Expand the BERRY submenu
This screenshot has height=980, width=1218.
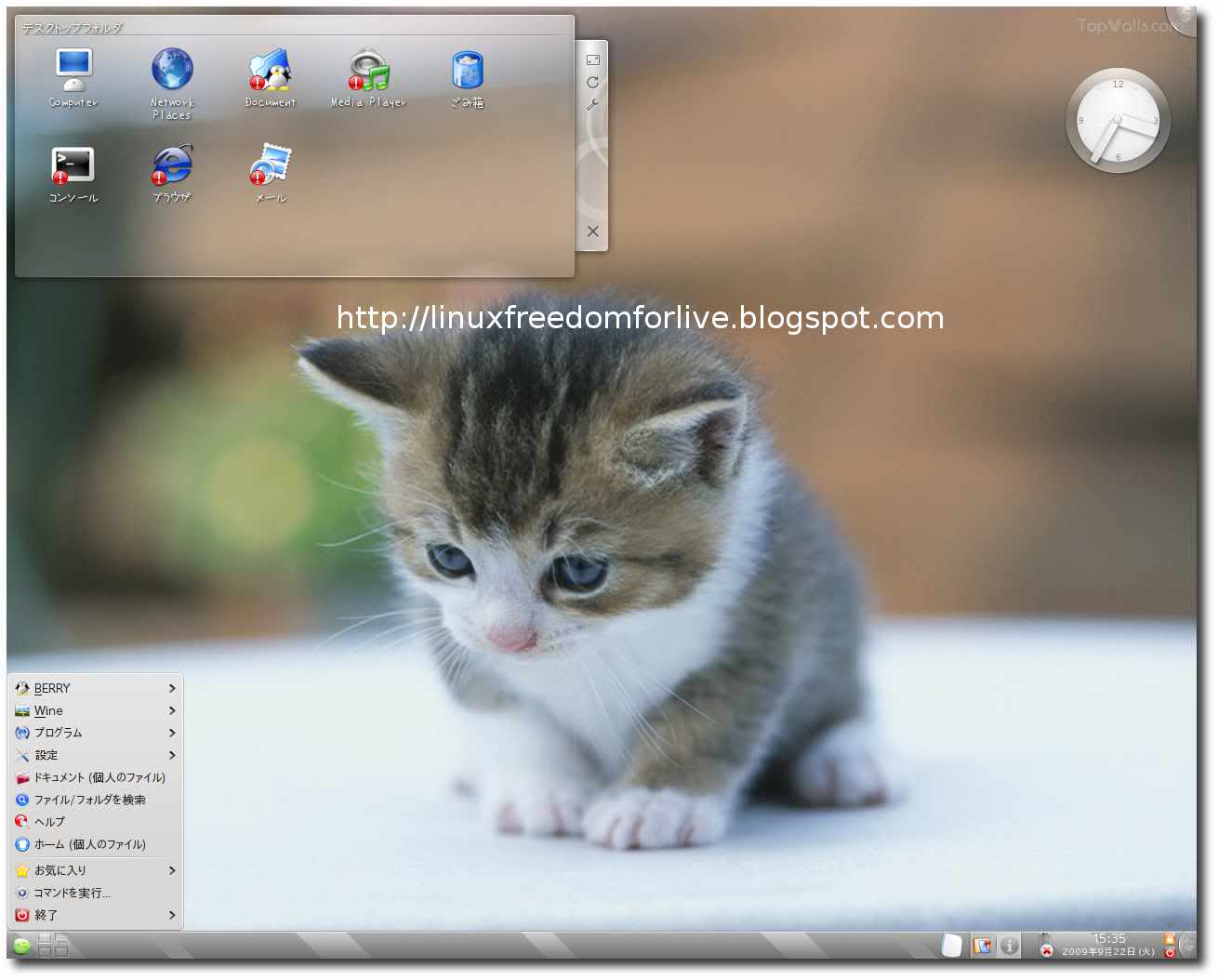tap(96, 688)
